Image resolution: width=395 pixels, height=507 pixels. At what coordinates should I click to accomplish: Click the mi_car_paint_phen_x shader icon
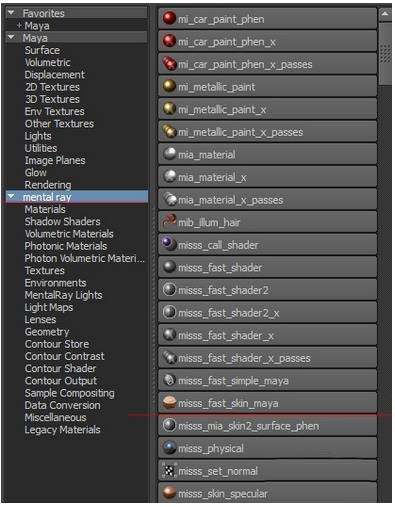pyautogui.click(x=169, y=41)
